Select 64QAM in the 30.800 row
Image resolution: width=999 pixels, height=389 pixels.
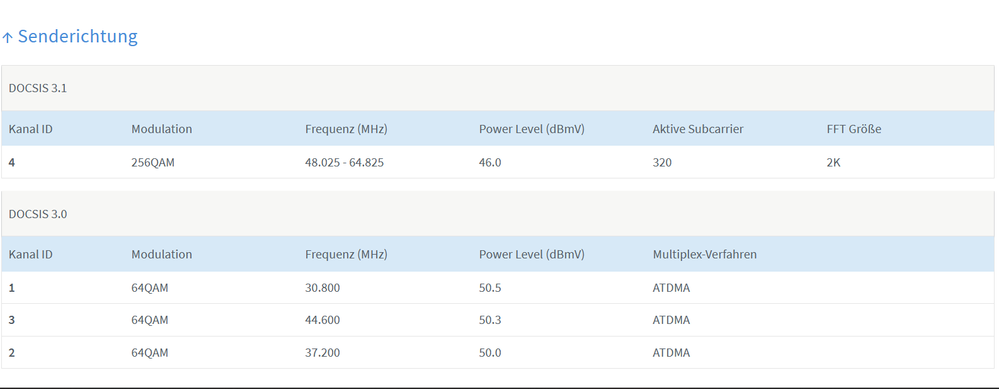(150, 288)
